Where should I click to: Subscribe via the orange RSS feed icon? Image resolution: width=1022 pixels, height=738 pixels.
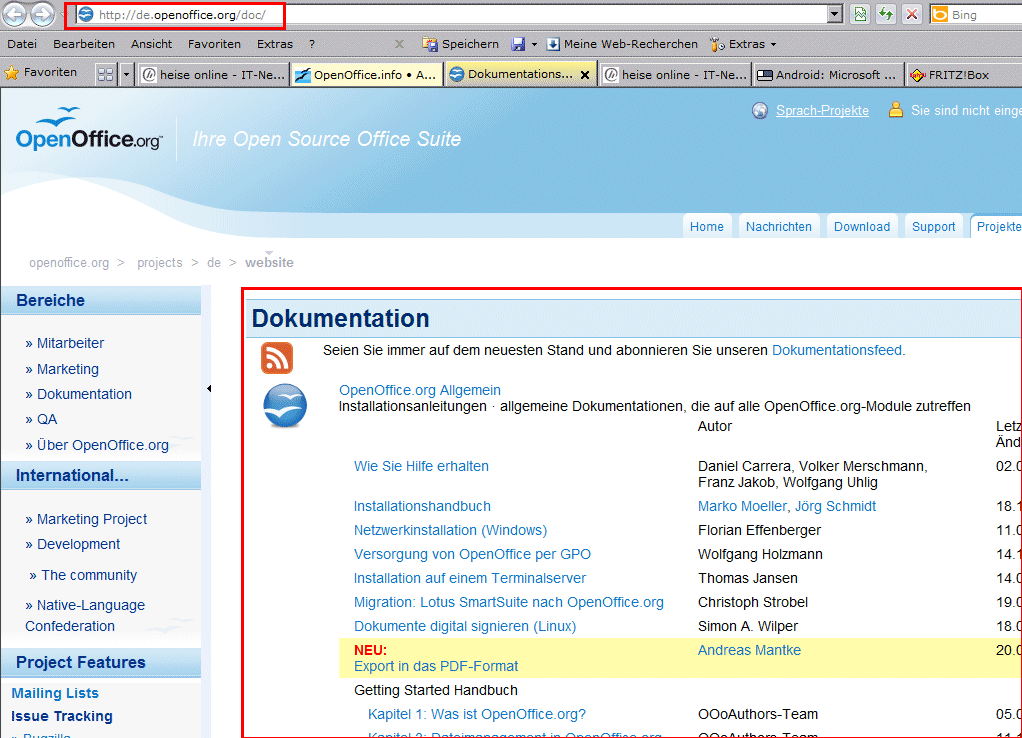coord(277,357)
